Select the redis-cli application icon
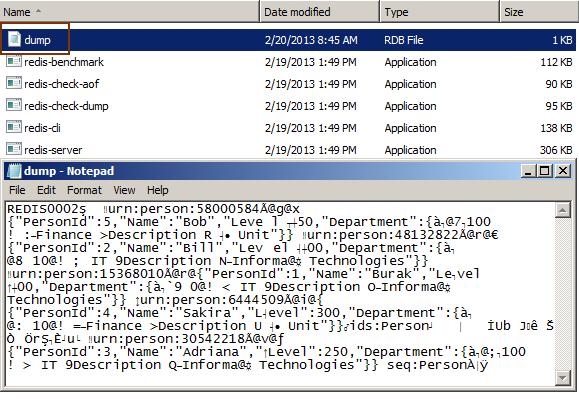The width and height of the screenshot is (579, 399). (x=14, y=128)
